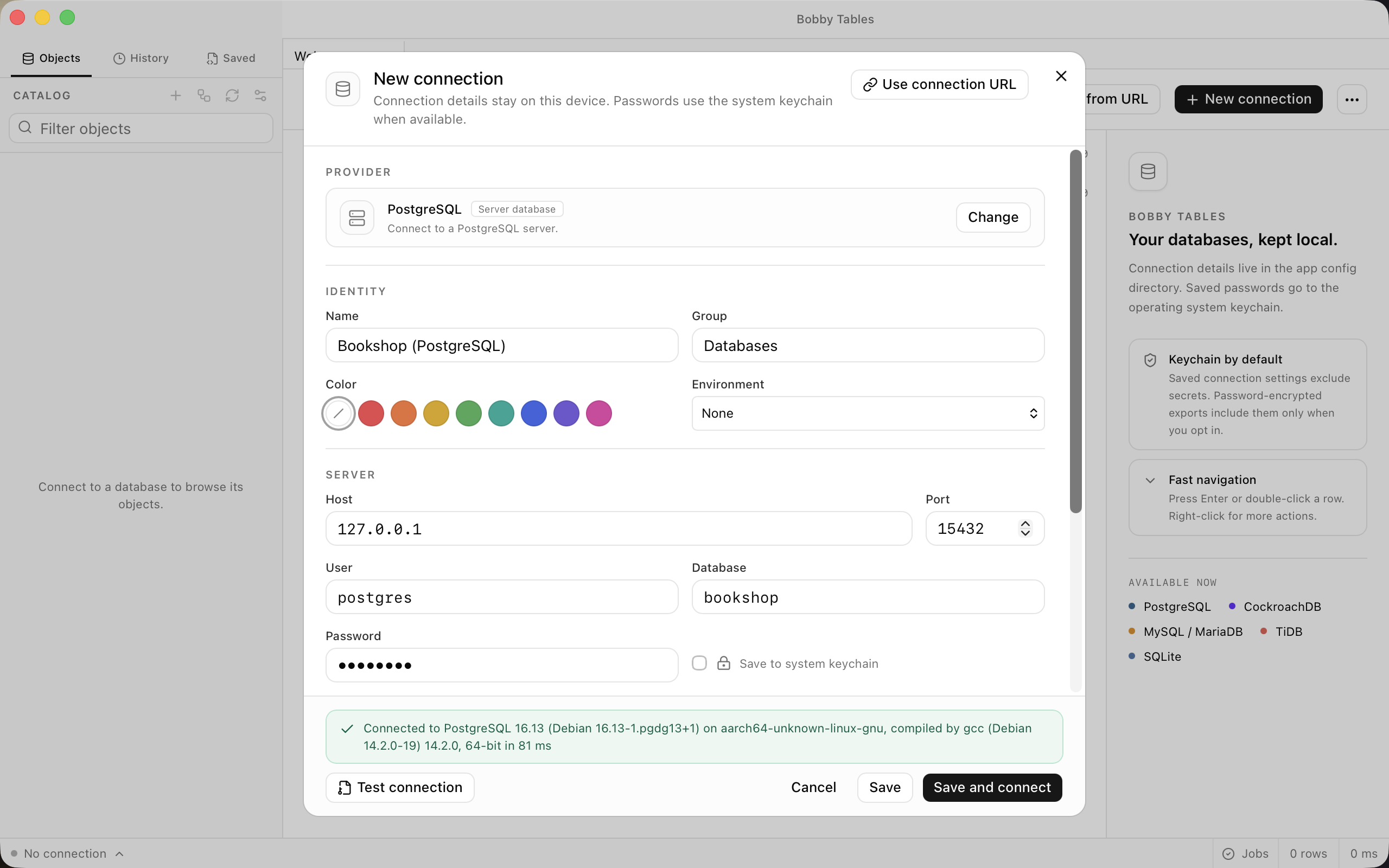Viewport: 1389px width, 868px height.
Task: Change the PostgreSQL provider
Action: 993,218
